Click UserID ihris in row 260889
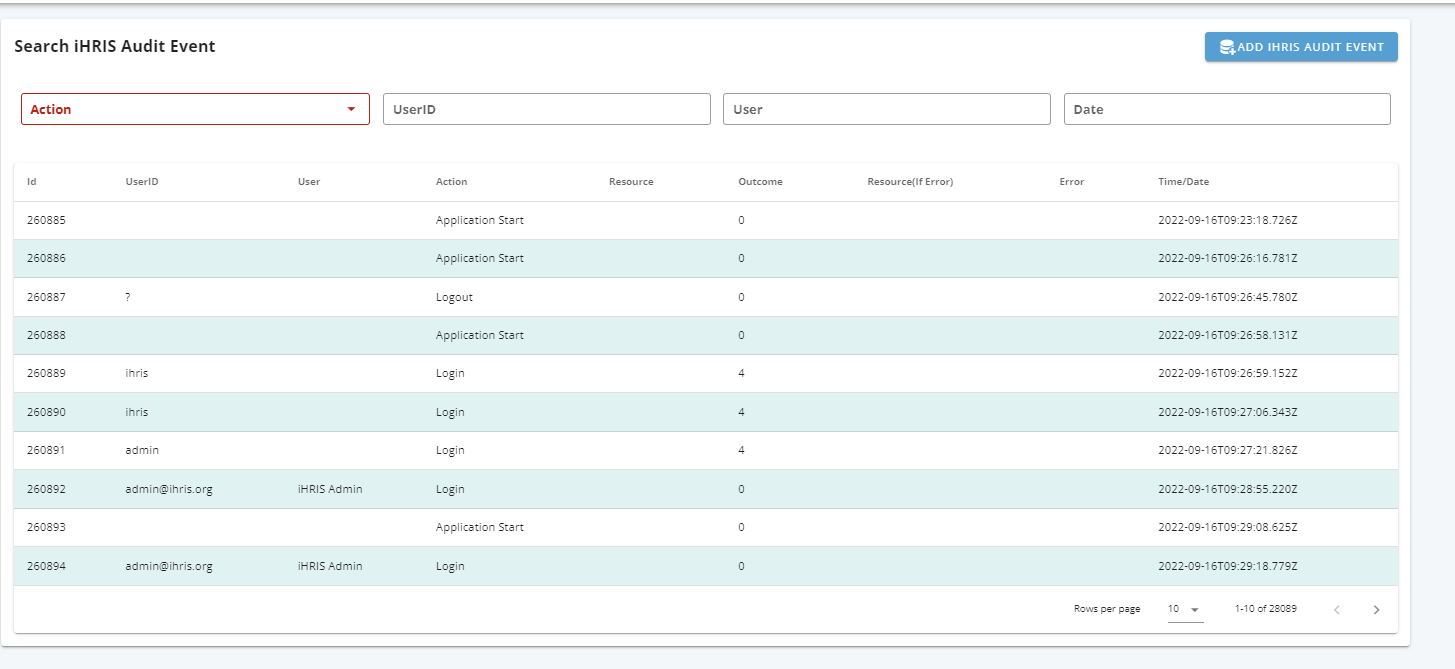This screenshot has width=1455, height=669. (x=137, y=373)
